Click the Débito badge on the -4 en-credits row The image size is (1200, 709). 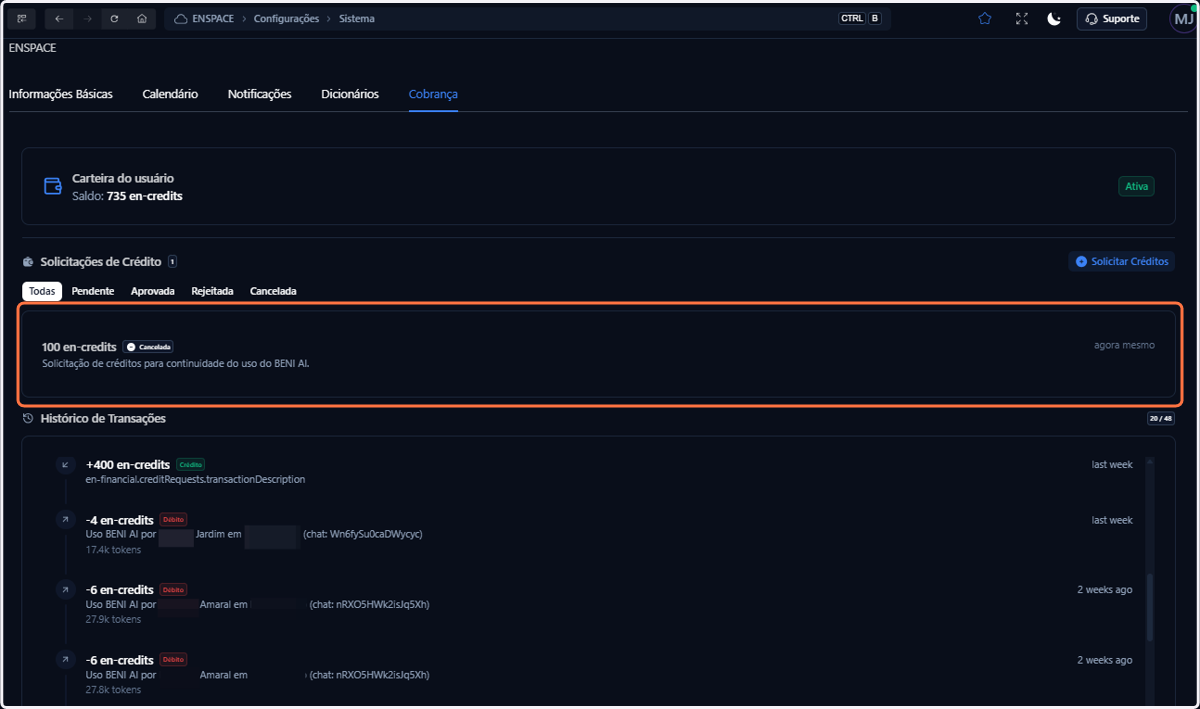[x=173, y=520]
